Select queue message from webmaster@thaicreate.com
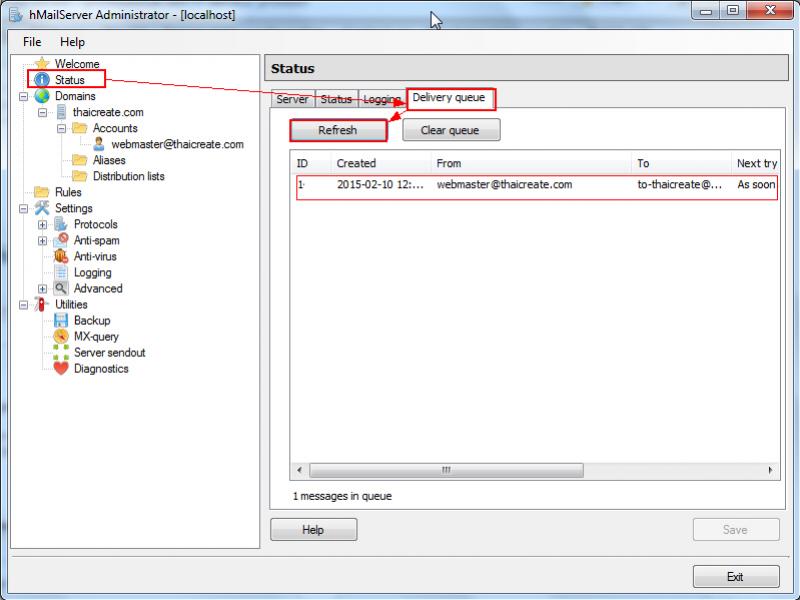 pos(537,185)
